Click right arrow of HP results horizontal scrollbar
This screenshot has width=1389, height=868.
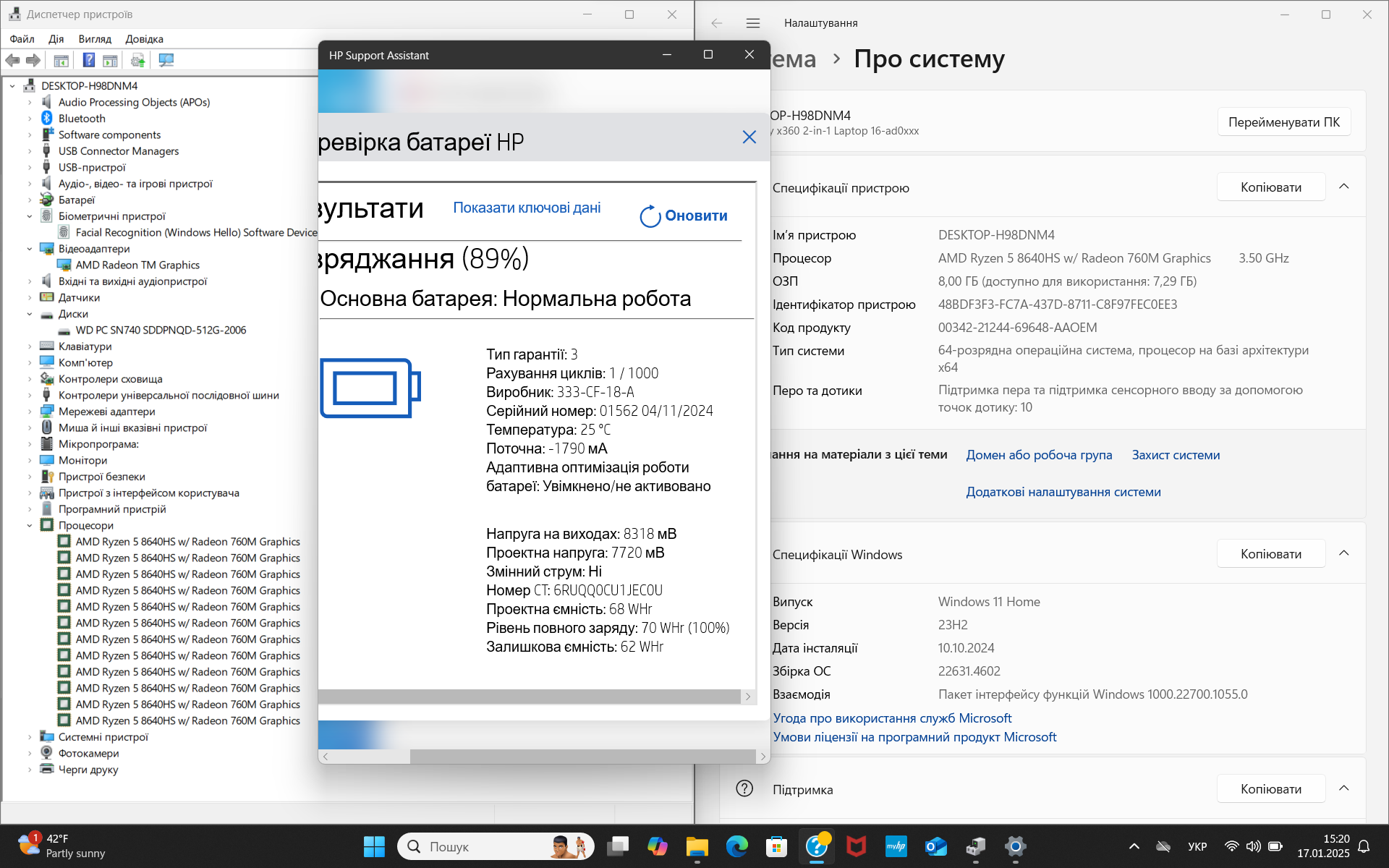(x=748, y=697)
